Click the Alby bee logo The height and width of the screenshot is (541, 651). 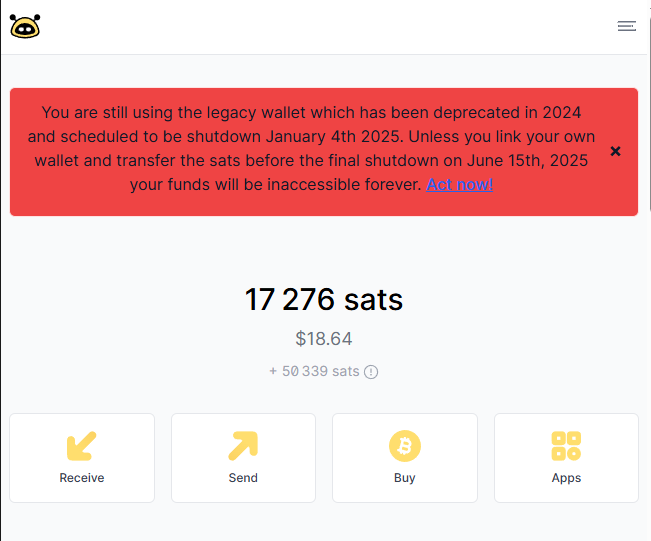(x=25, y=27)
